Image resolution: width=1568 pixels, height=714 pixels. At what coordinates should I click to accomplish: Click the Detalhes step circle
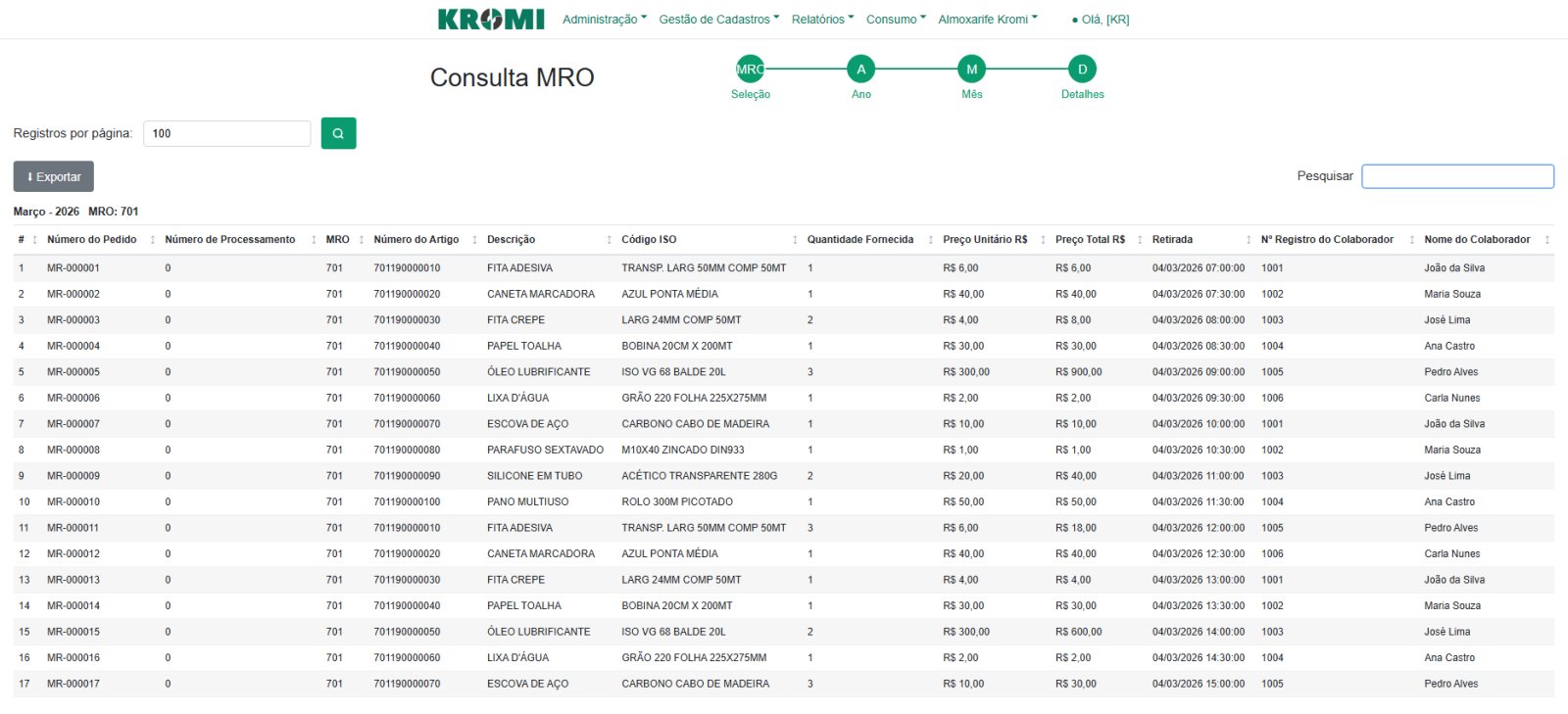tap(1082, 70)
